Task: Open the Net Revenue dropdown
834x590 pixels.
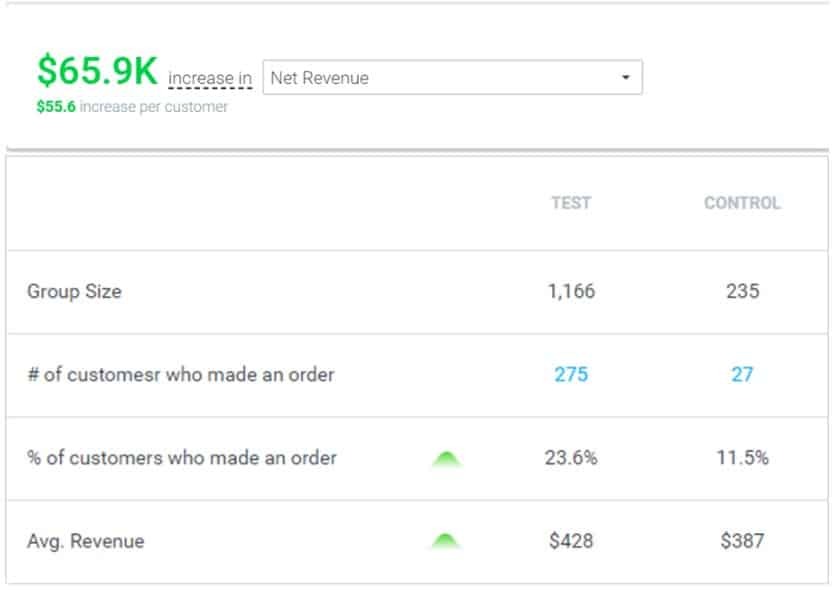Action: pyautogui.click(x=452, y=78)
